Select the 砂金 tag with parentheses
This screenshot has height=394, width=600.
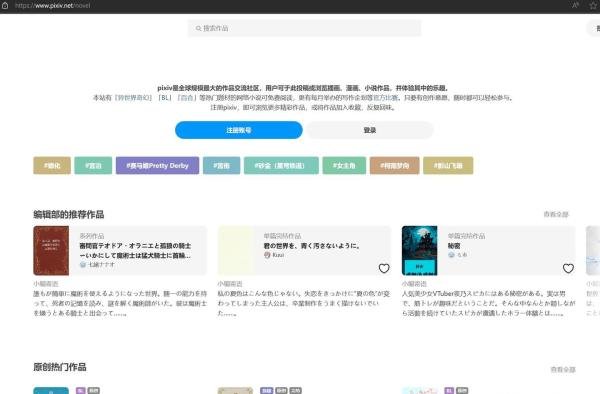(281, 166)
